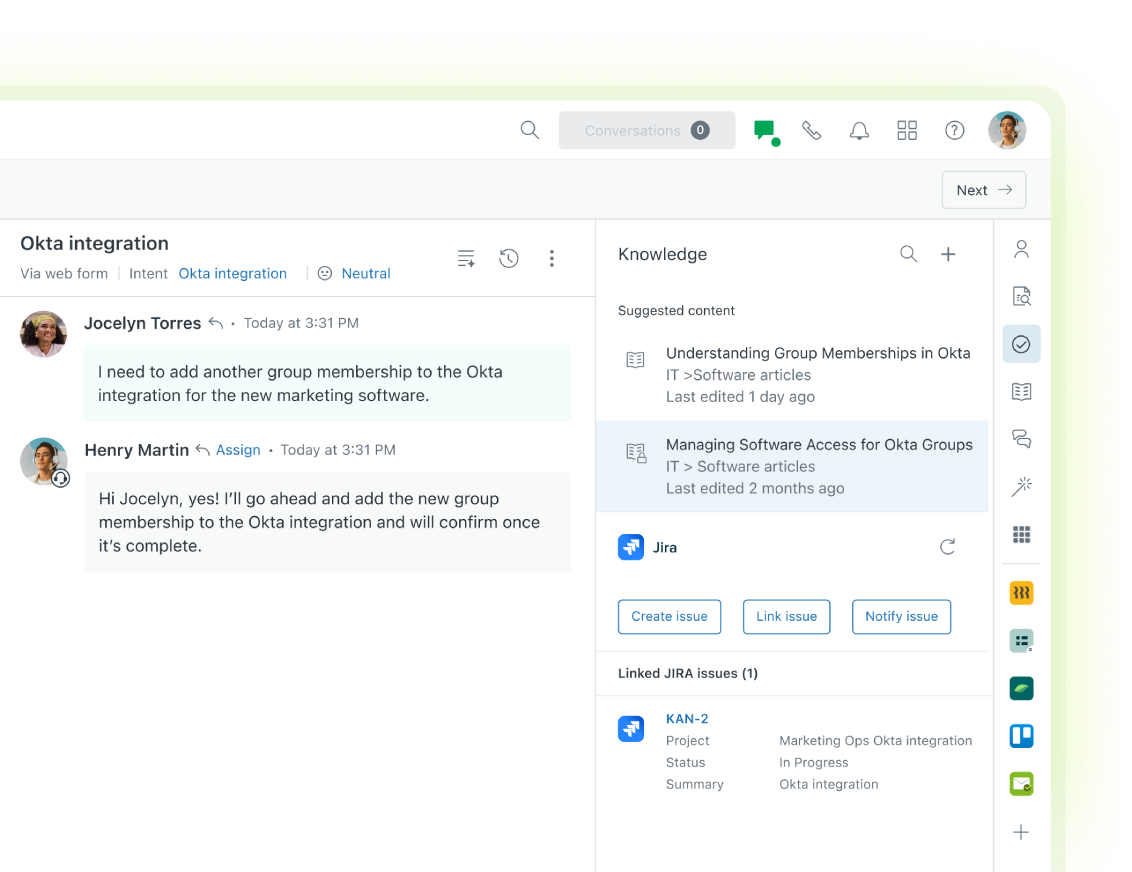Refresh the Jira panel

point(947,547)
